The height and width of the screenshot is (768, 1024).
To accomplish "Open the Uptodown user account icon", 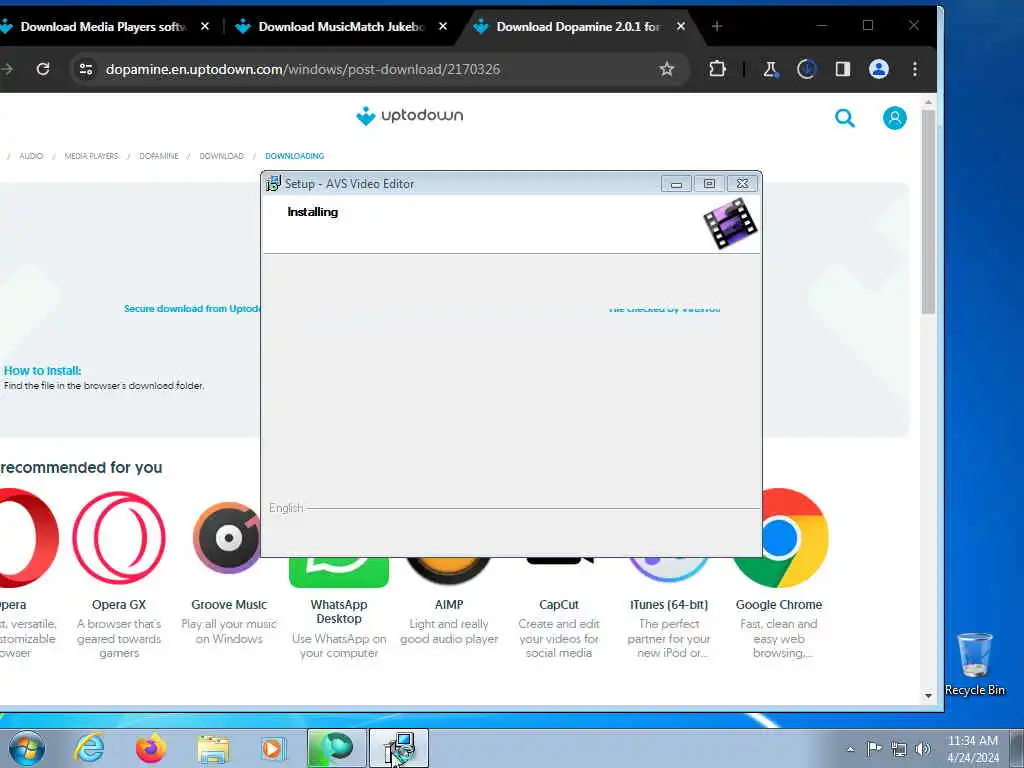I will [x=894, y=118].
